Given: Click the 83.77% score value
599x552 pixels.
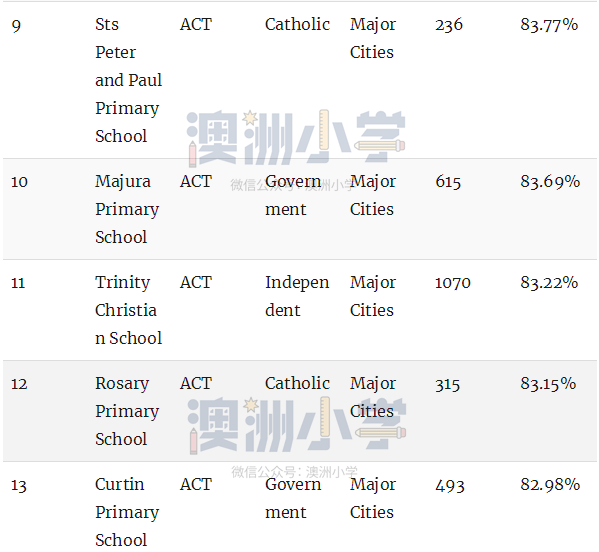Looking at the screenshot, I should [x=549, y=25].
